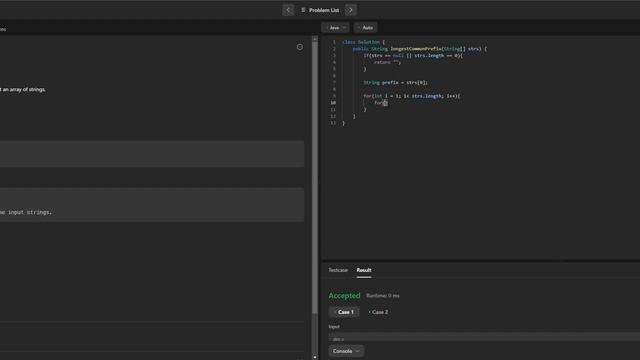Click the Input field showing strs =

484,337
